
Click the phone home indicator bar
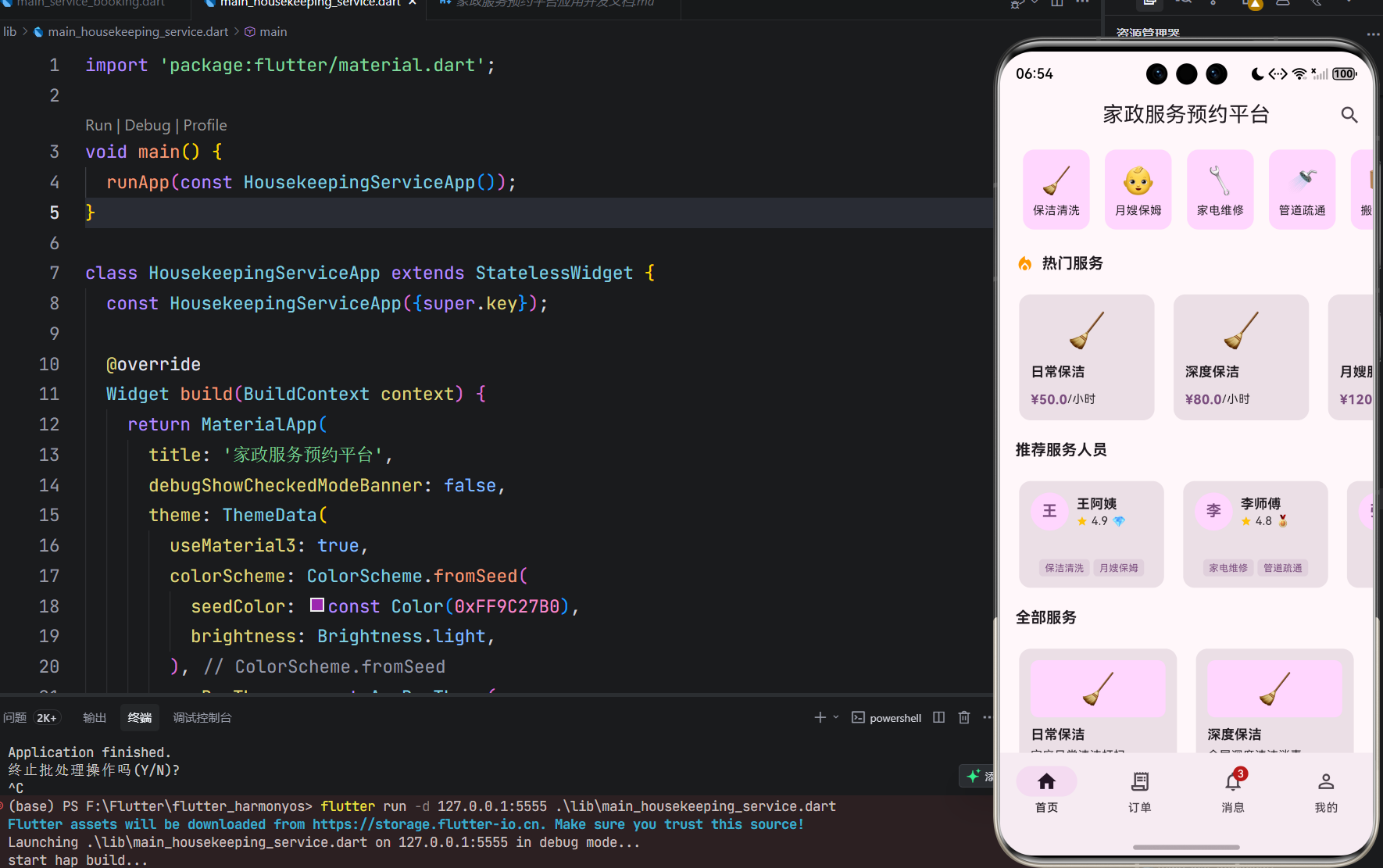1186,847
